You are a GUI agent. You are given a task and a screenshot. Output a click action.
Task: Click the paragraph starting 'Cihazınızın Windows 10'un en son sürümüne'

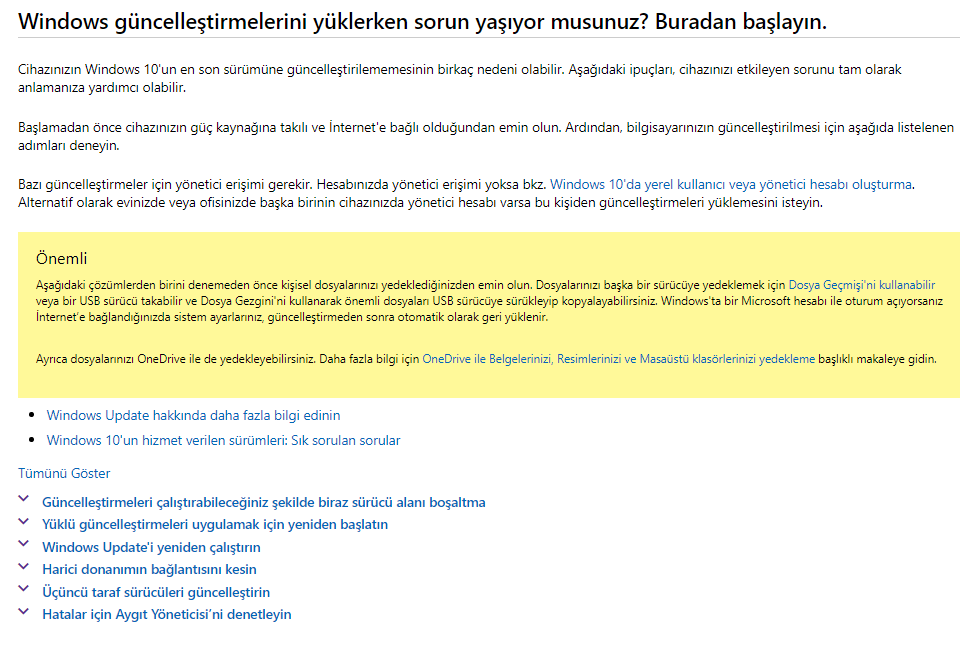[x=460, y=79]
